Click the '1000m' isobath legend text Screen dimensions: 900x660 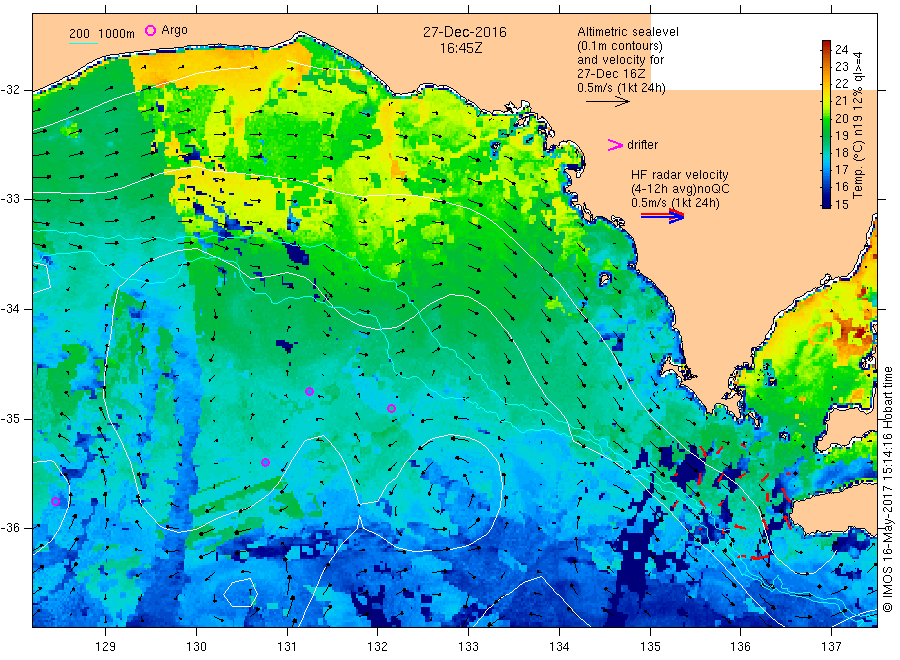pos(117,34)
